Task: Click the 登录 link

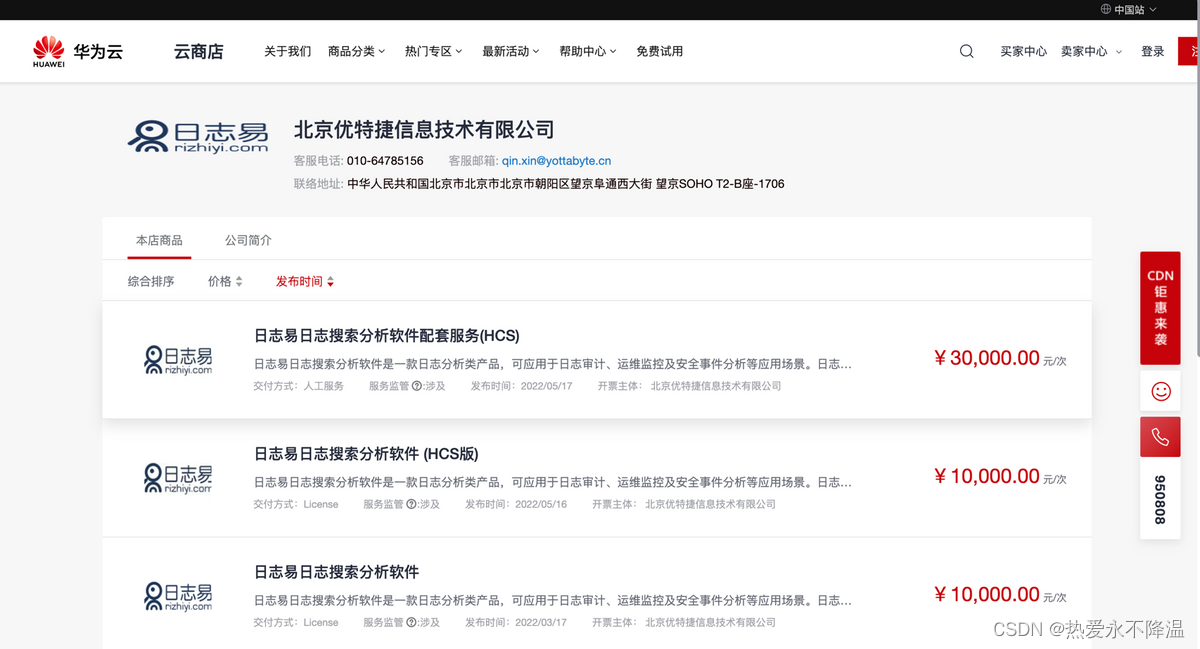Action: point(1152,51)
